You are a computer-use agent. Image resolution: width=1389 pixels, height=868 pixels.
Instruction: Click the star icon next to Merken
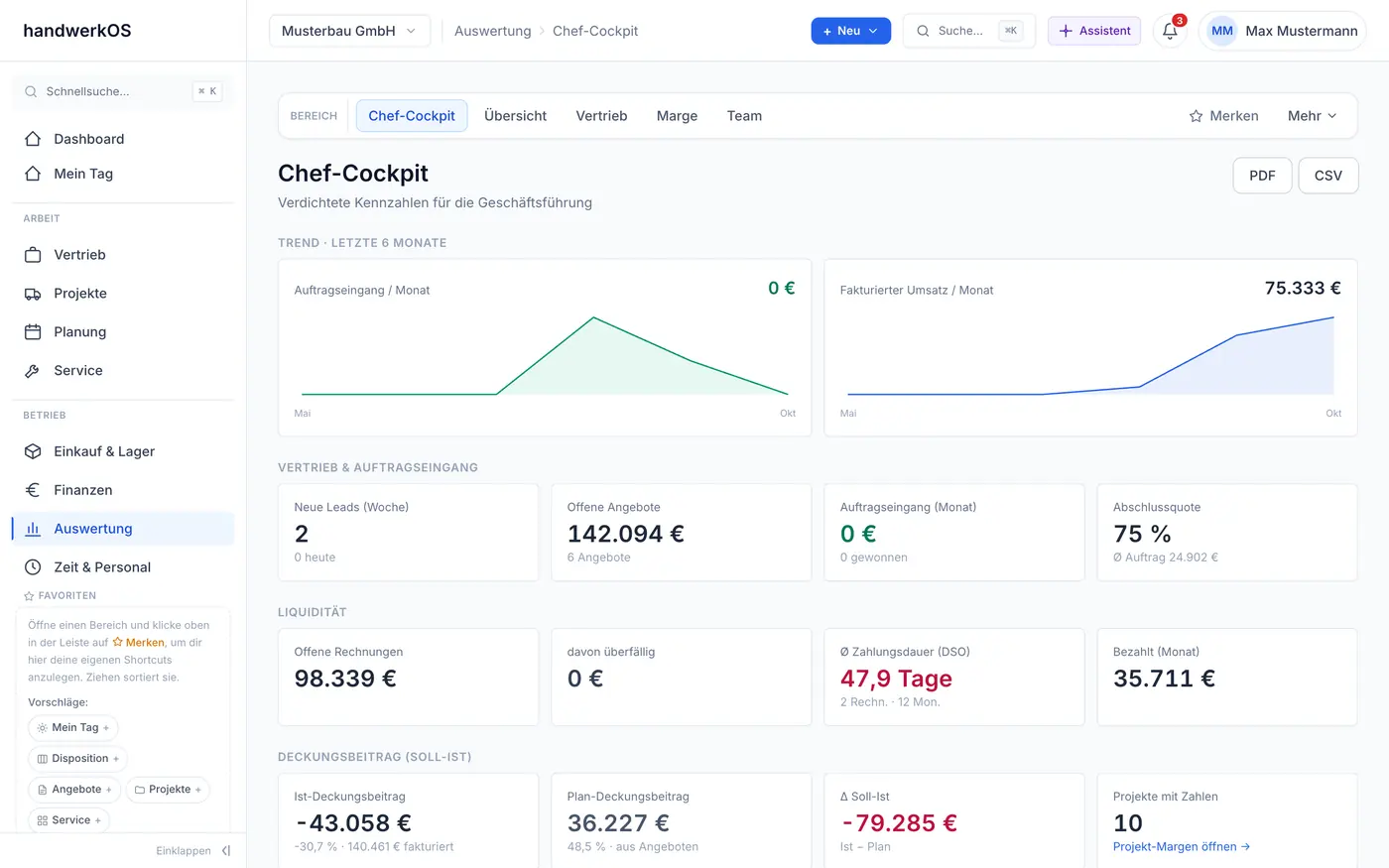click(x=1196, y=116)
